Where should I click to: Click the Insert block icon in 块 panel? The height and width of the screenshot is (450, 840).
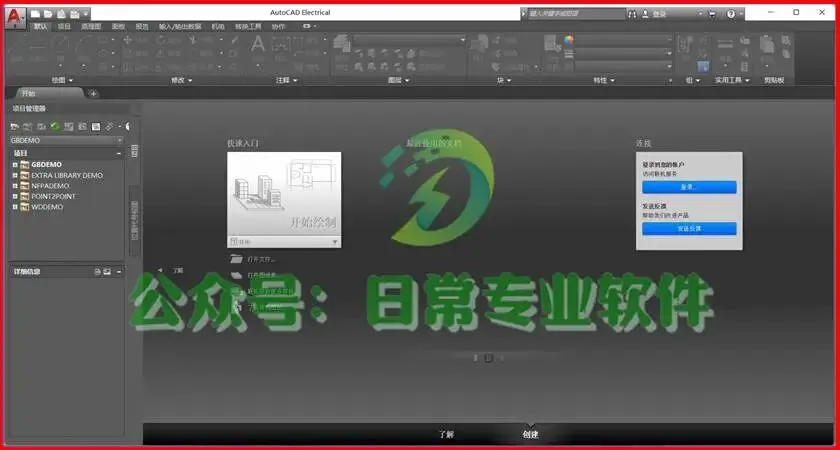(479, 44)
